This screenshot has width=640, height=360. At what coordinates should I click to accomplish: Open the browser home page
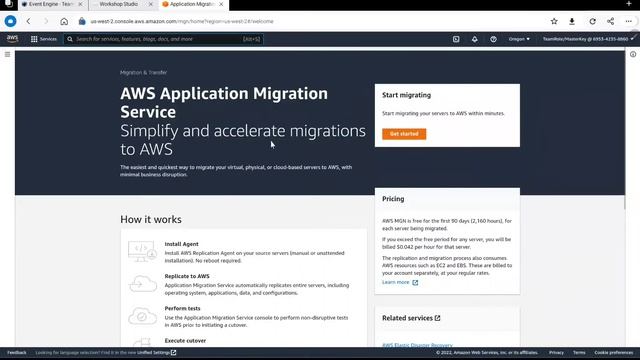[x=64, y=21]
